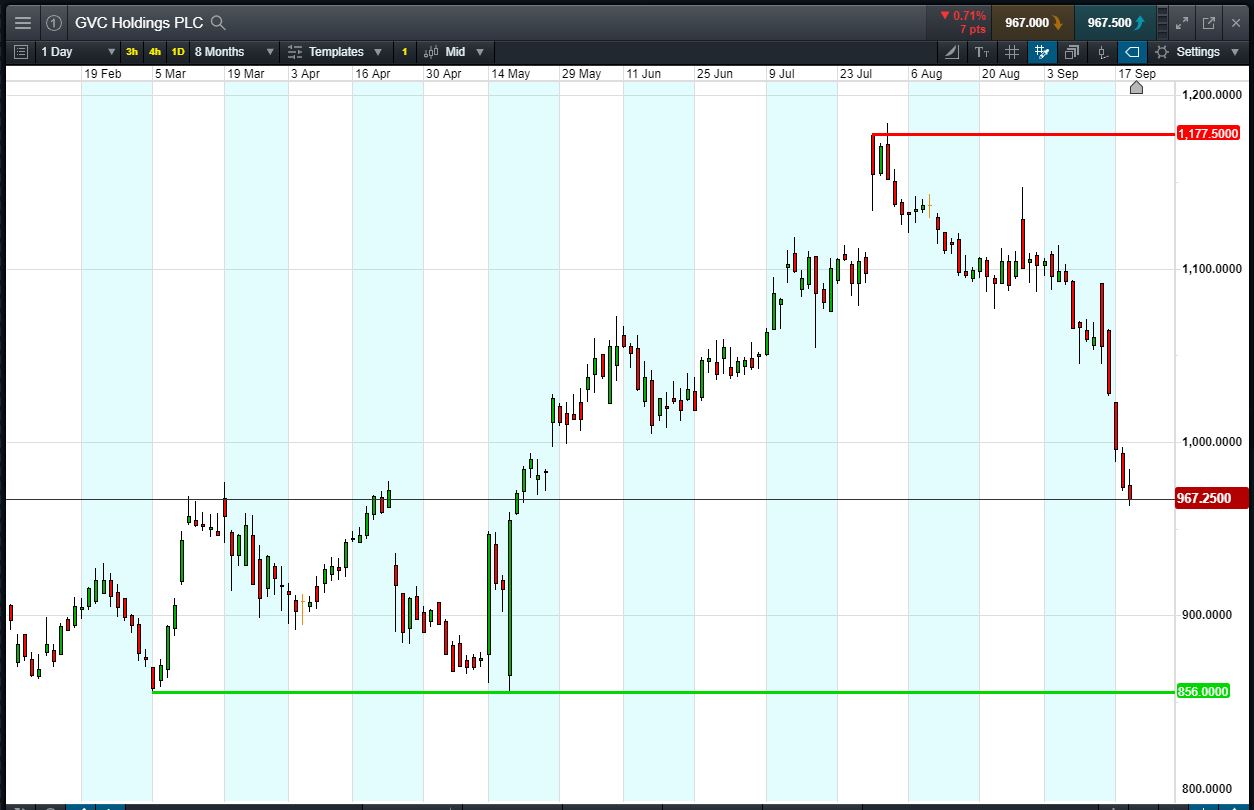This screenshot has height=810, width=1254.
Task: Open the overlapping windows icon
Action: (x=1072, y=52)
